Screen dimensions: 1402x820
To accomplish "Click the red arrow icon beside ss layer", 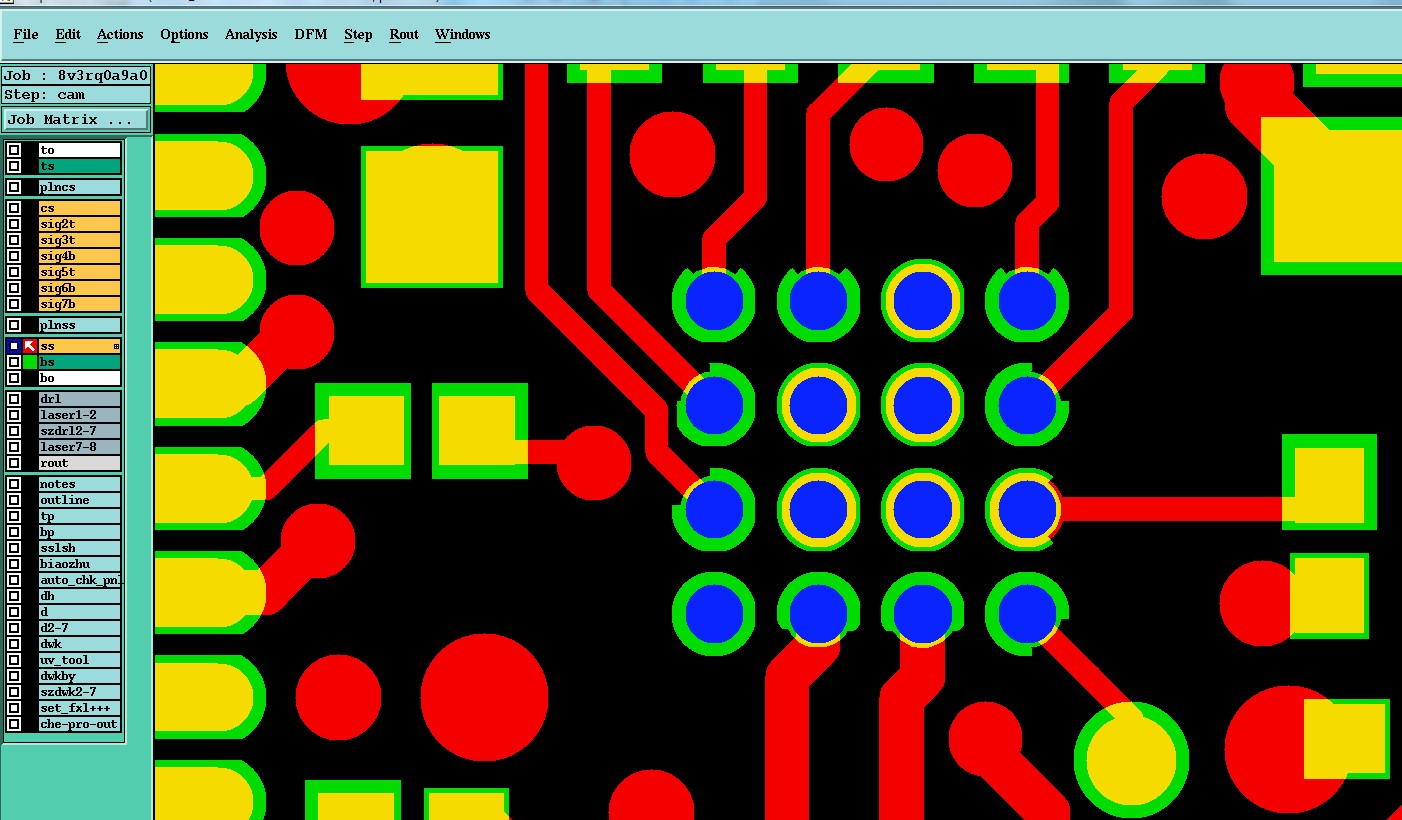I will (x=30, y=346).
